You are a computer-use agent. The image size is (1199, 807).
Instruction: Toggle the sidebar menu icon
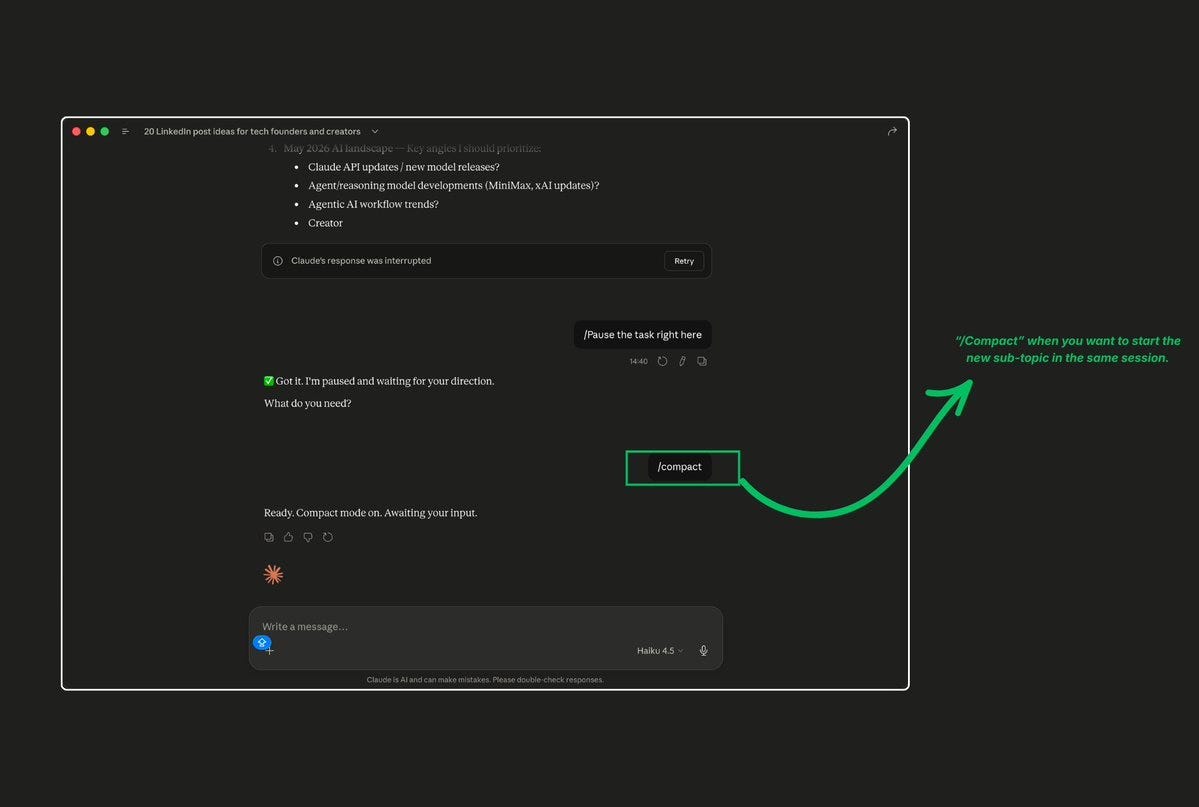(125, 132)
